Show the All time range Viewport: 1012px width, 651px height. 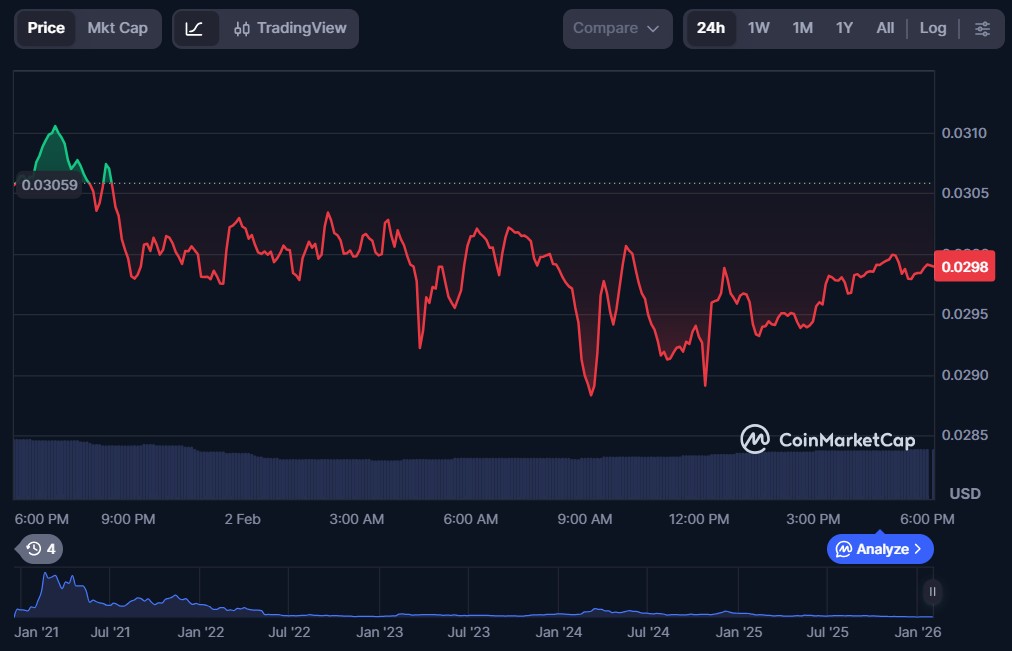[885, 28]
